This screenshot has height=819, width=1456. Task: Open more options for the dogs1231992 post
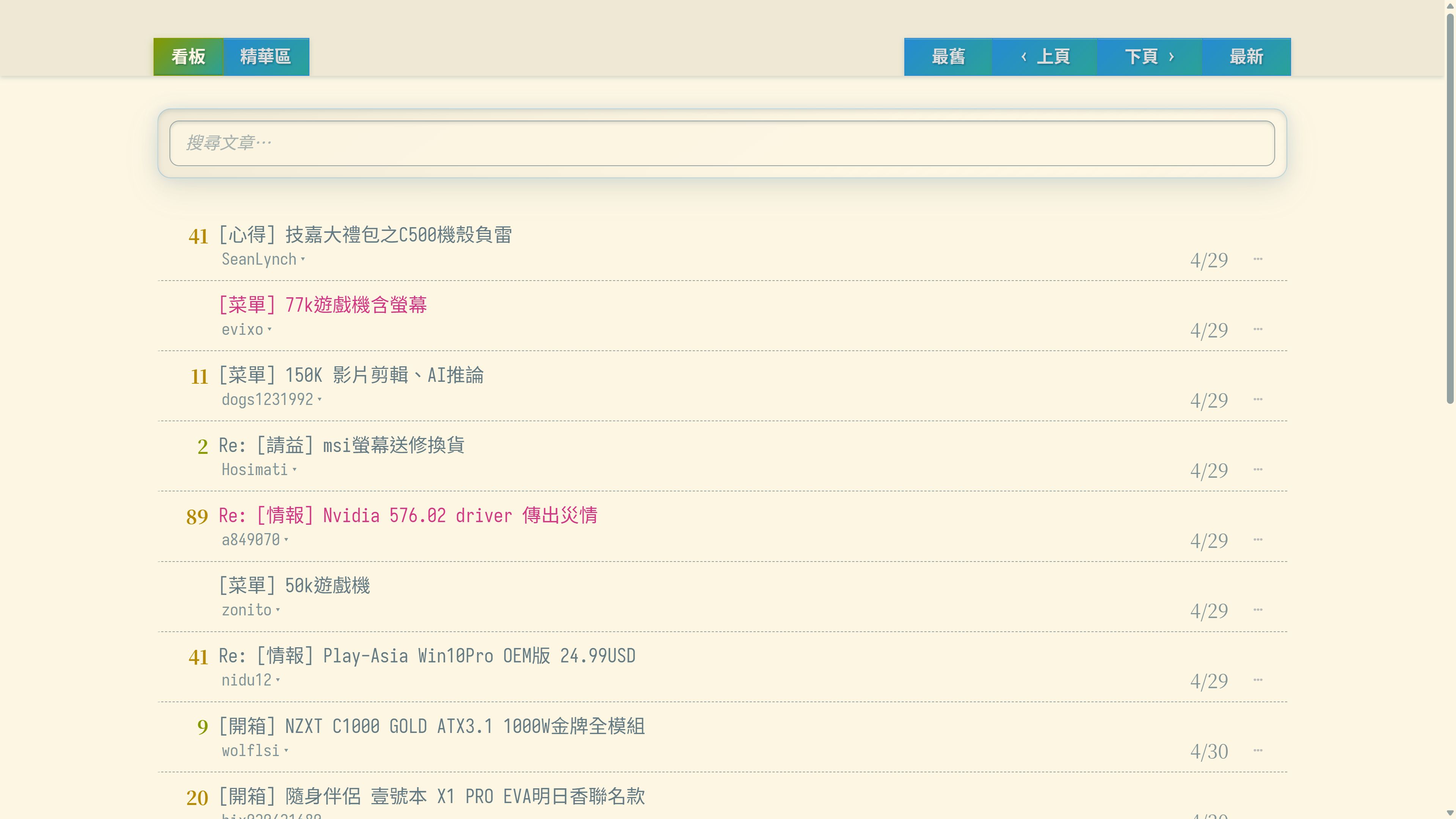(x=1258, y=399)
